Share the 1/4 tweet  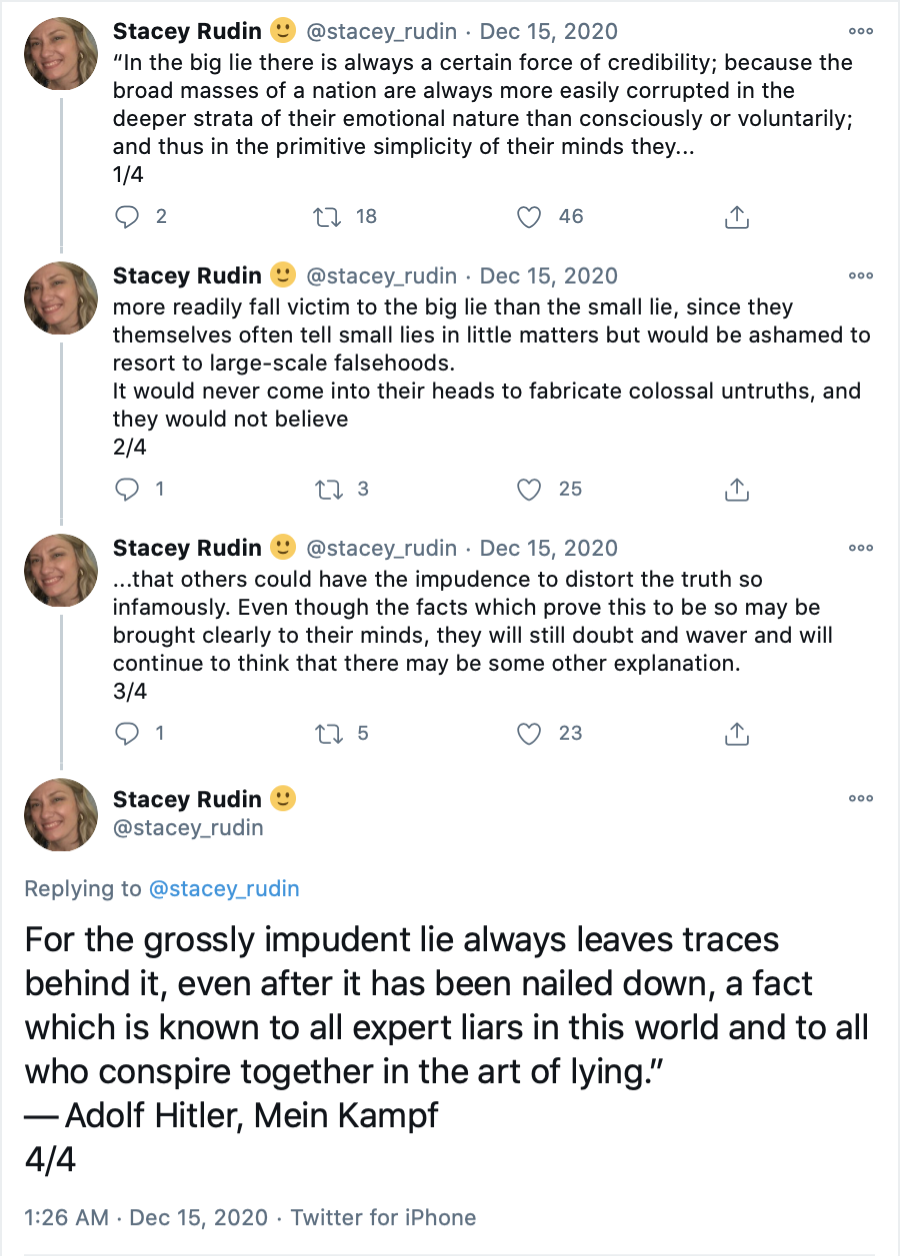[736, 216]
